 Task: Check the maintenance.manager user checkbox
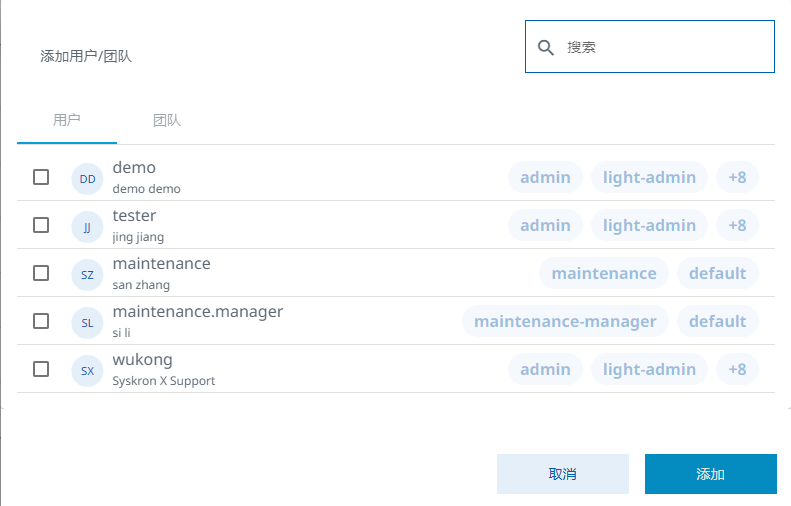41,321
